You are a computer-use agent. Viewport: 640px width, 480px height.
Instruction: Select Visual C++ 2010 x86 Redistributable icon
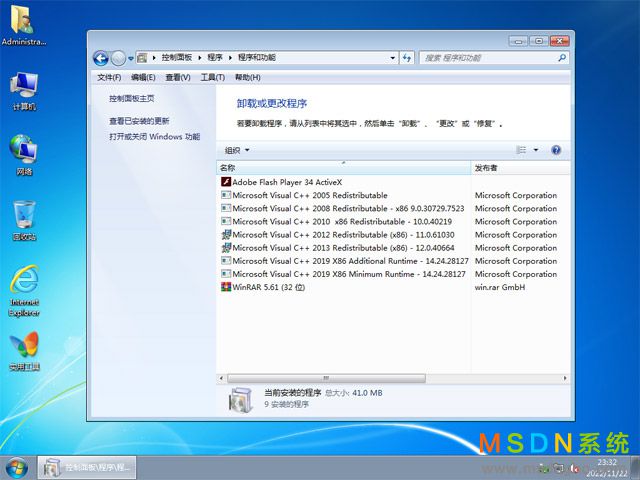[x=226, y=221]
